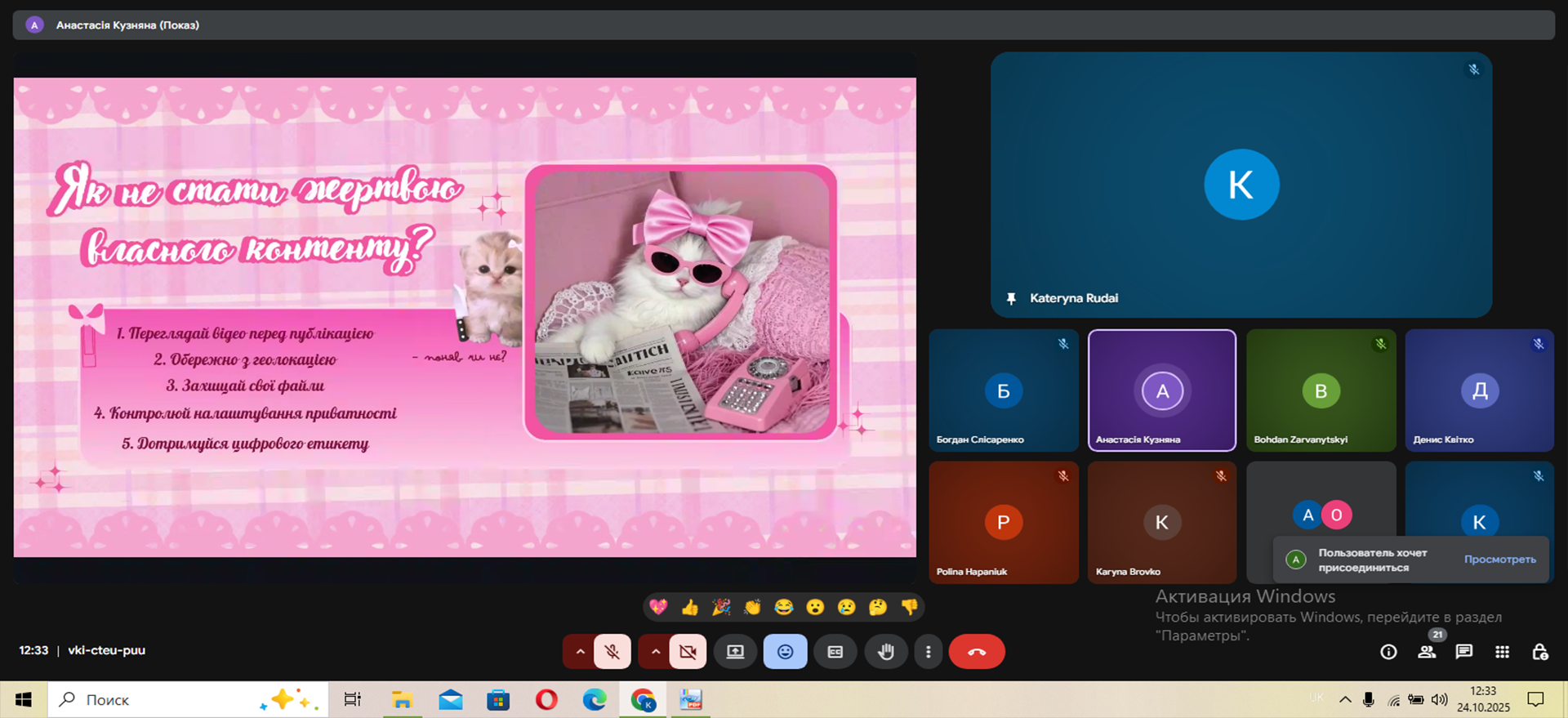Turn on captions with the subtitles icon
This screenshot has width=1568, height=718.
[835, 652]
